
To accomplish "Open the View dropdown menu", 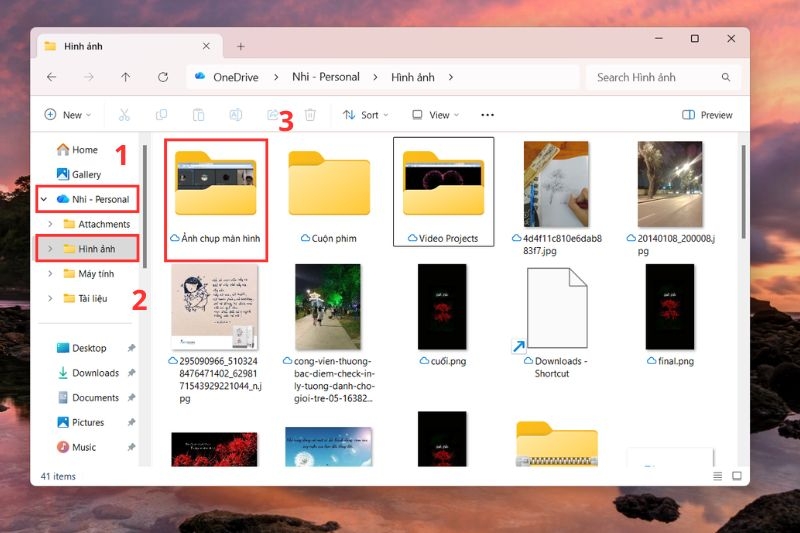I will (436, 115).
